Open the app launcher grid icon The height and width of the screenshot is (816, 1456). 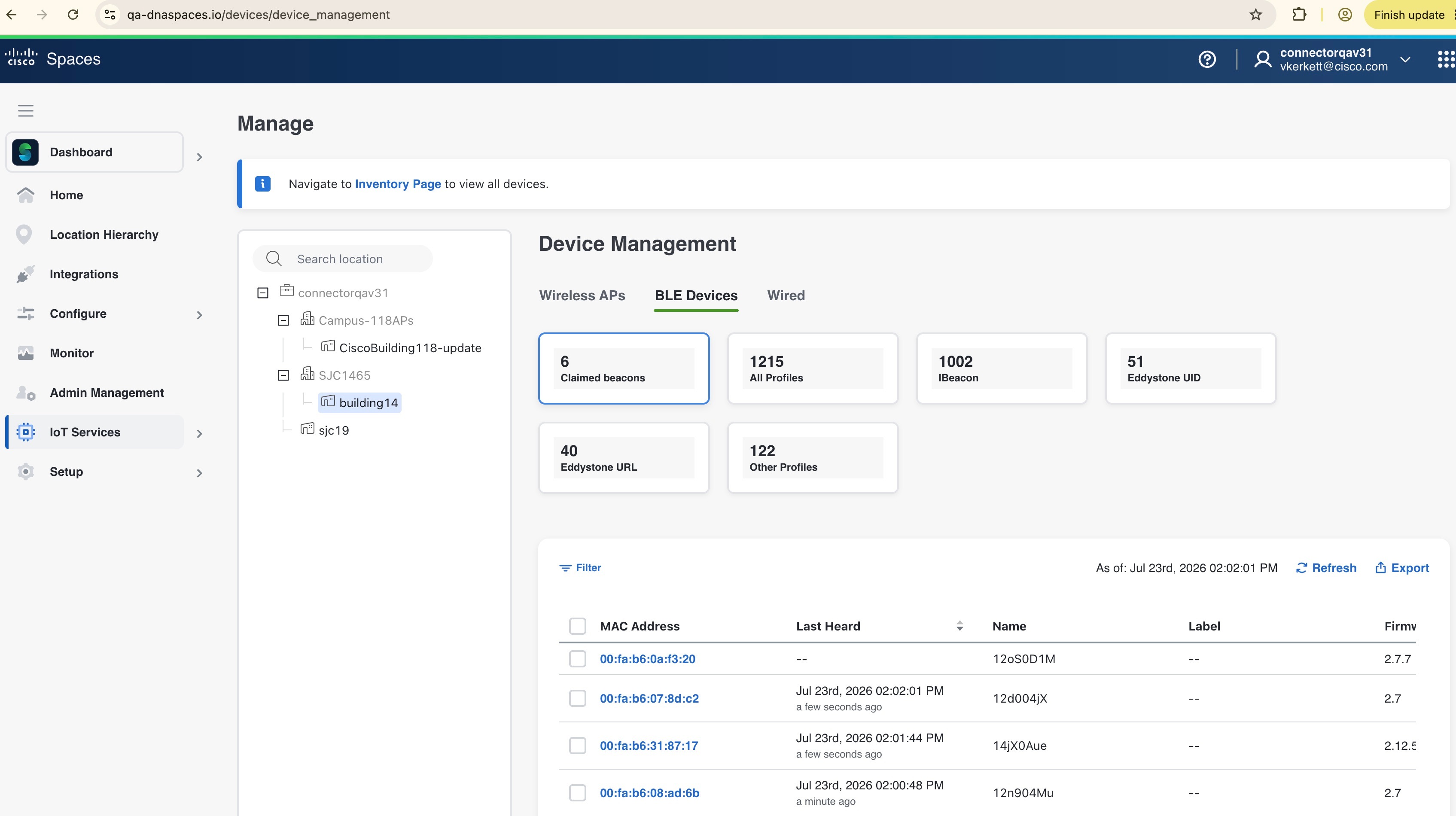click(1446, 59)
